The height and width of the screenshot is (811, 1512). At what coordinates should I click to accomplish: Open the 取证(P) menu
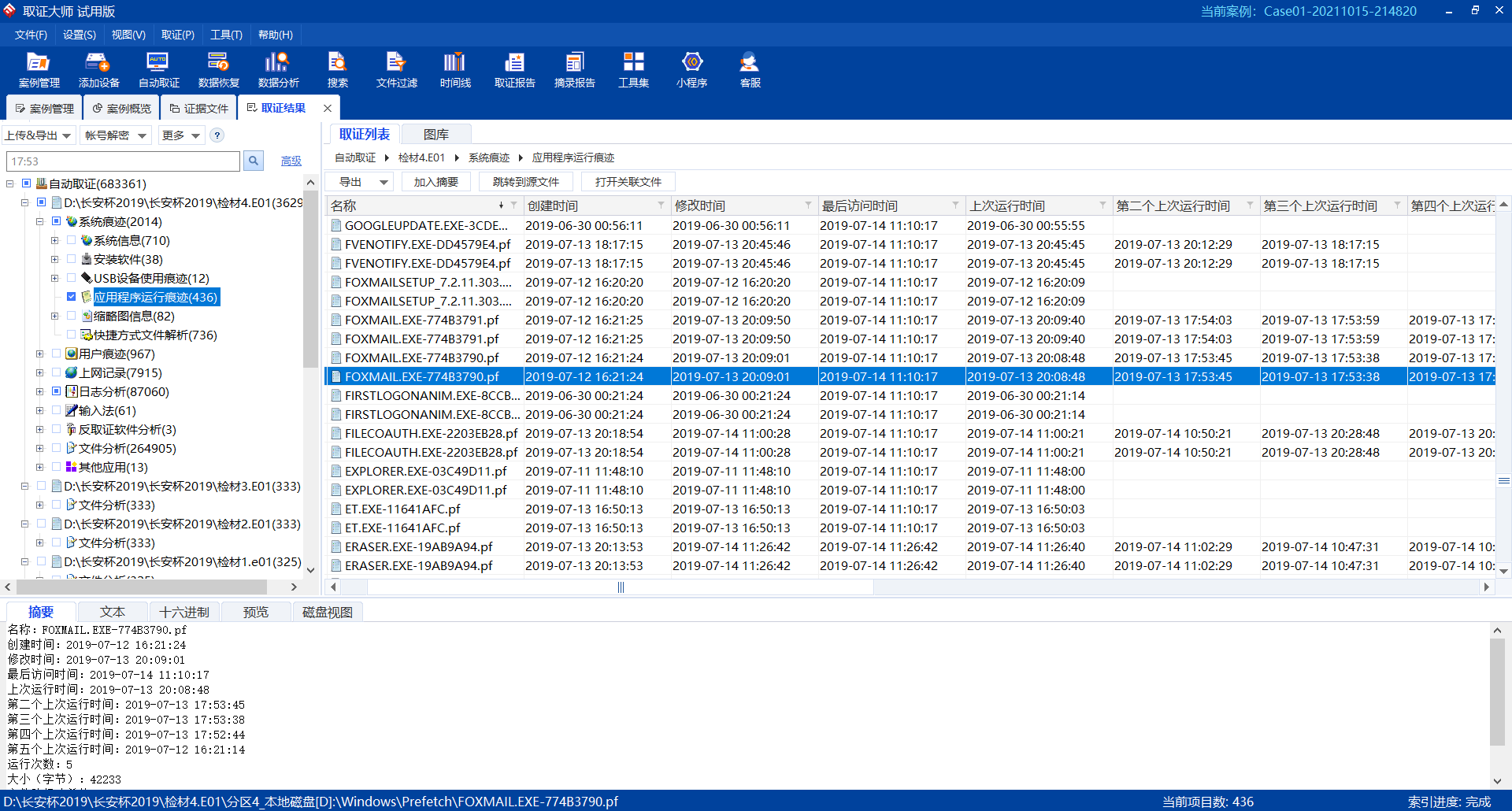[x=177, y=35]
